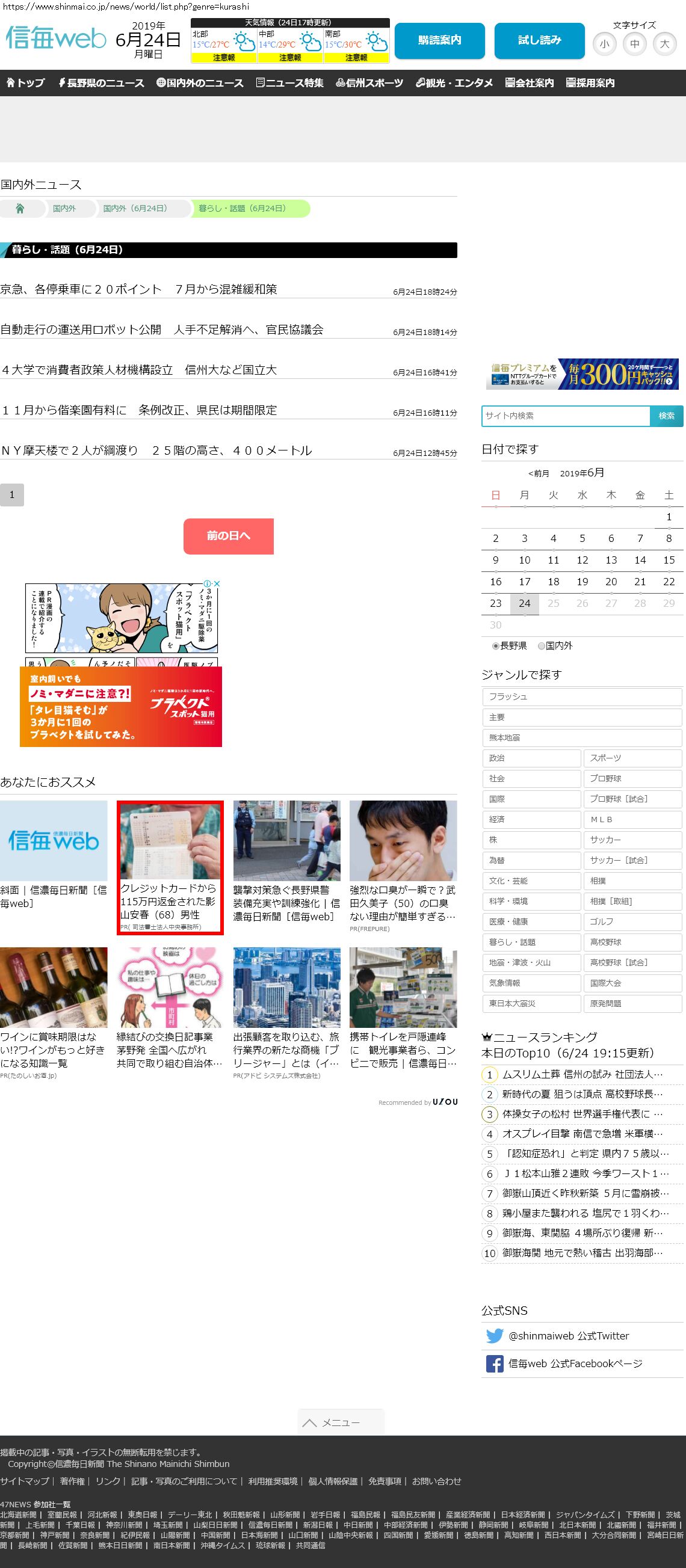Open 国内外のニュース in navigation bar
This screenshot has height=1568, width=686.
200,83
